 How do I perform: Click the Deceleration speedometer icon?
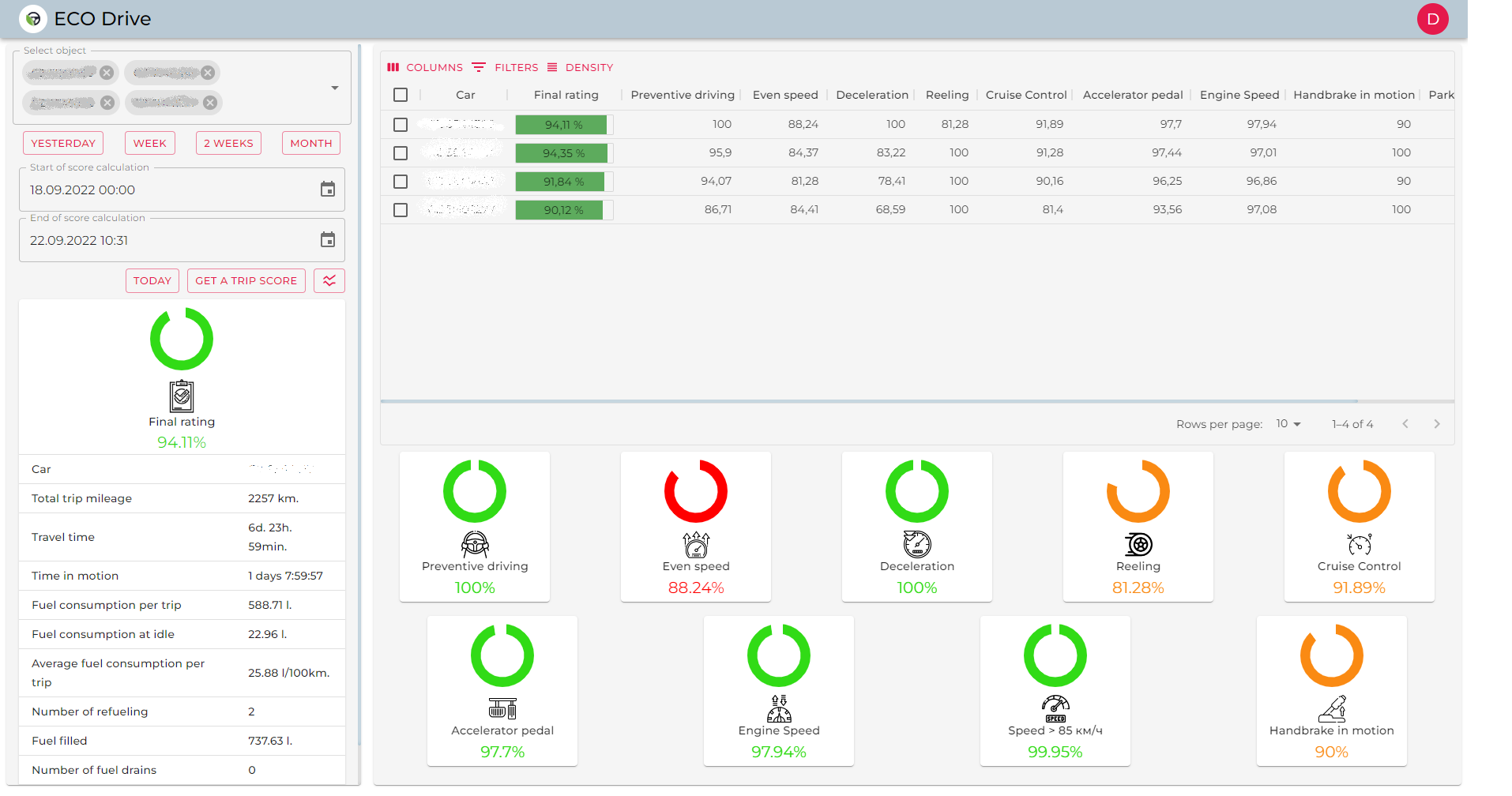(x=916, y=545)
